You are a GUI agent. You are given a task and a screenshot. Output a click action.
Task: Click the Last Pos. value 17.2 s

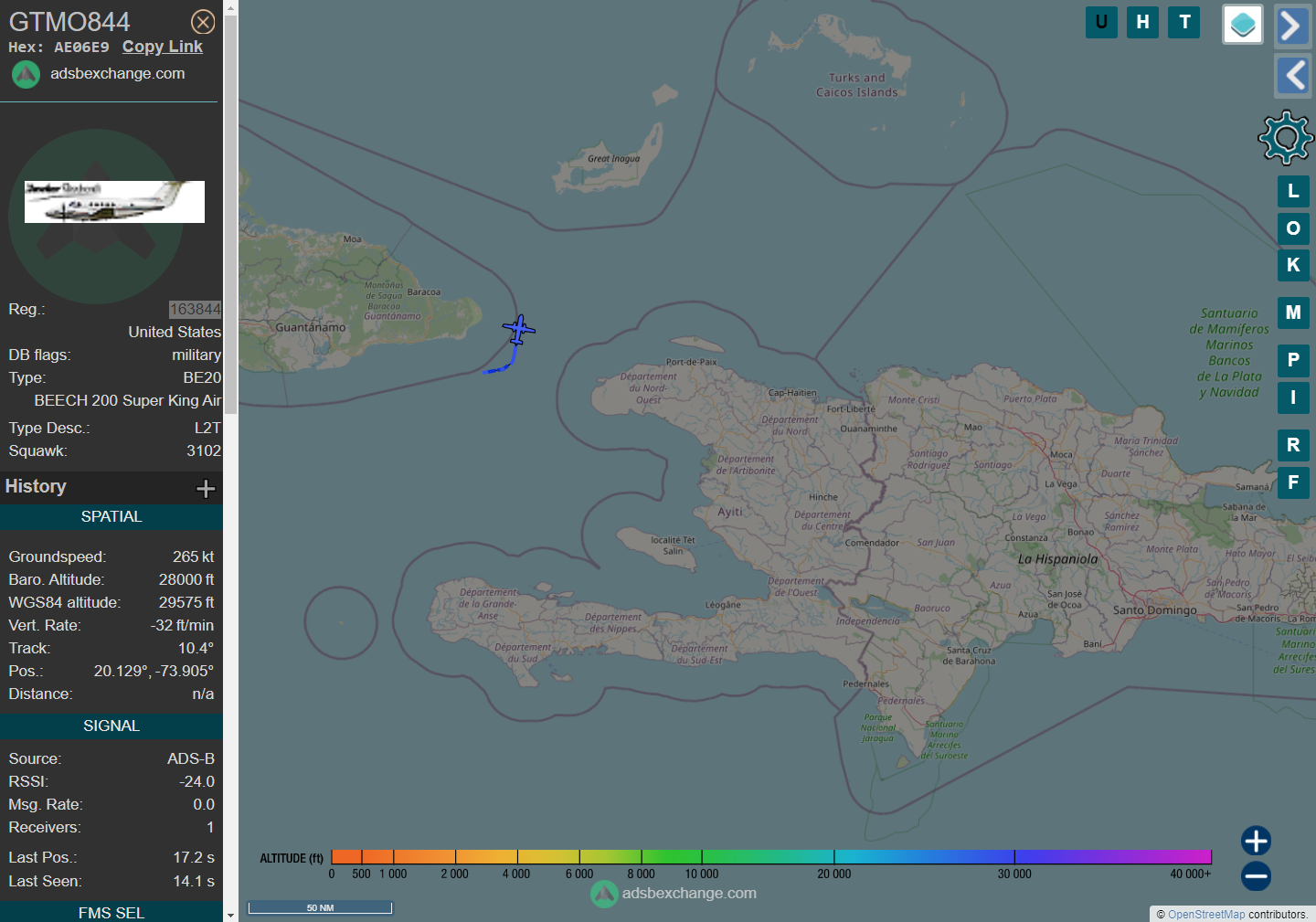point(194,857)
